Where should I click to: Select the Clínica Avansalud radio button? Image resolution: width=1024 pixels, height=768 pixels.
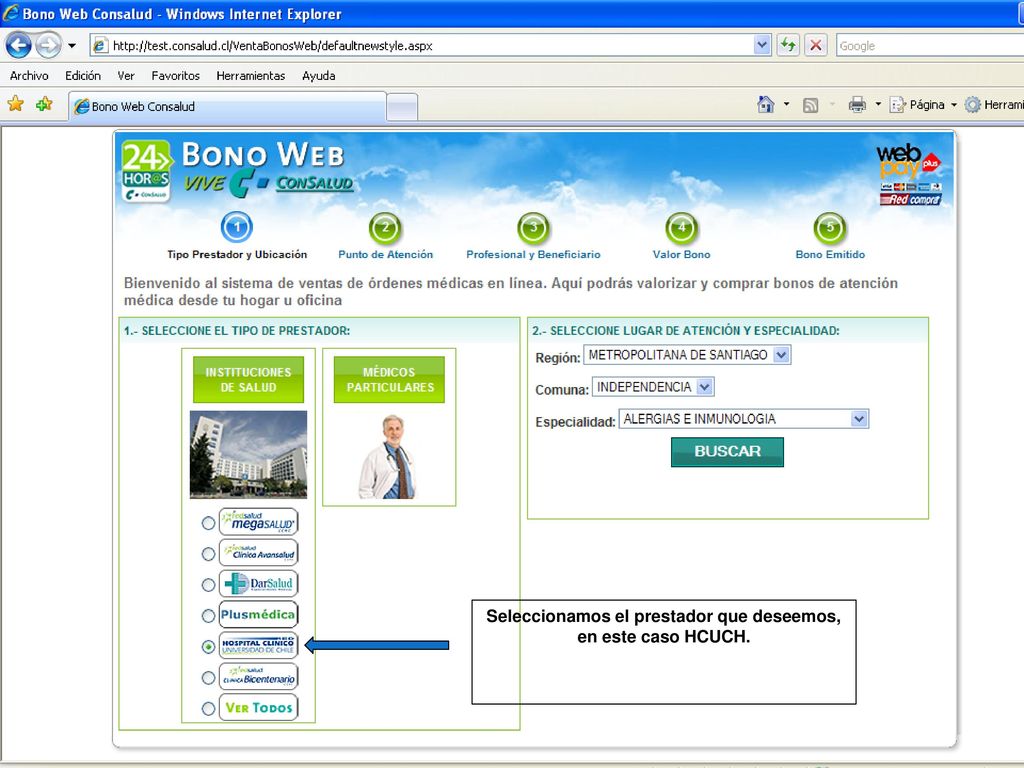tap(208, 554)
